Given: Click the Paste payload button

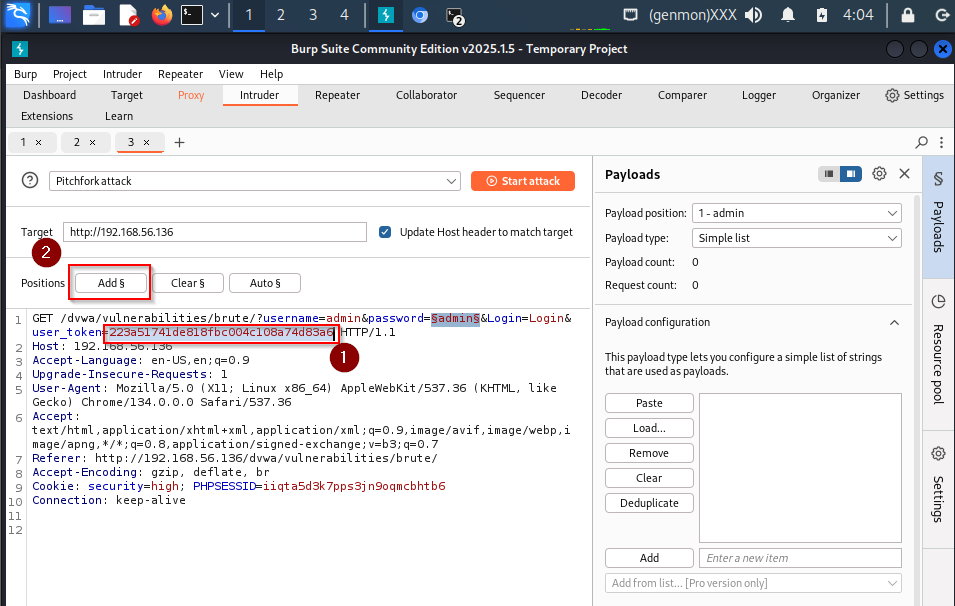Looking at the screenshot, I should point(649,403).
